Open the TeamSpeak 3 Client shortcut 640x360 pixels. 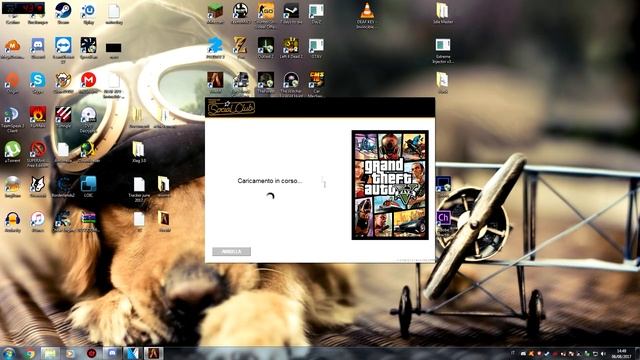12,119
